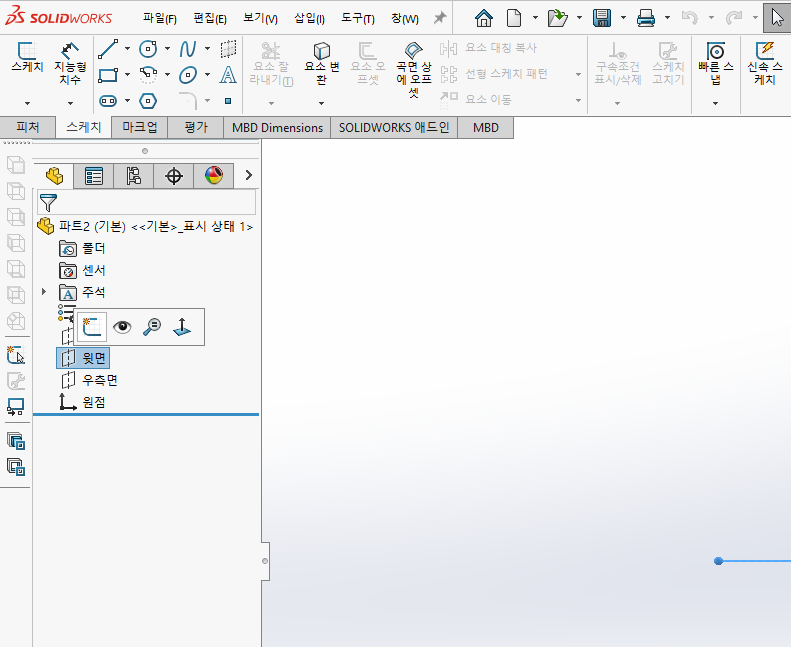Select the Ellipse sketch tool

pos(188,75)
